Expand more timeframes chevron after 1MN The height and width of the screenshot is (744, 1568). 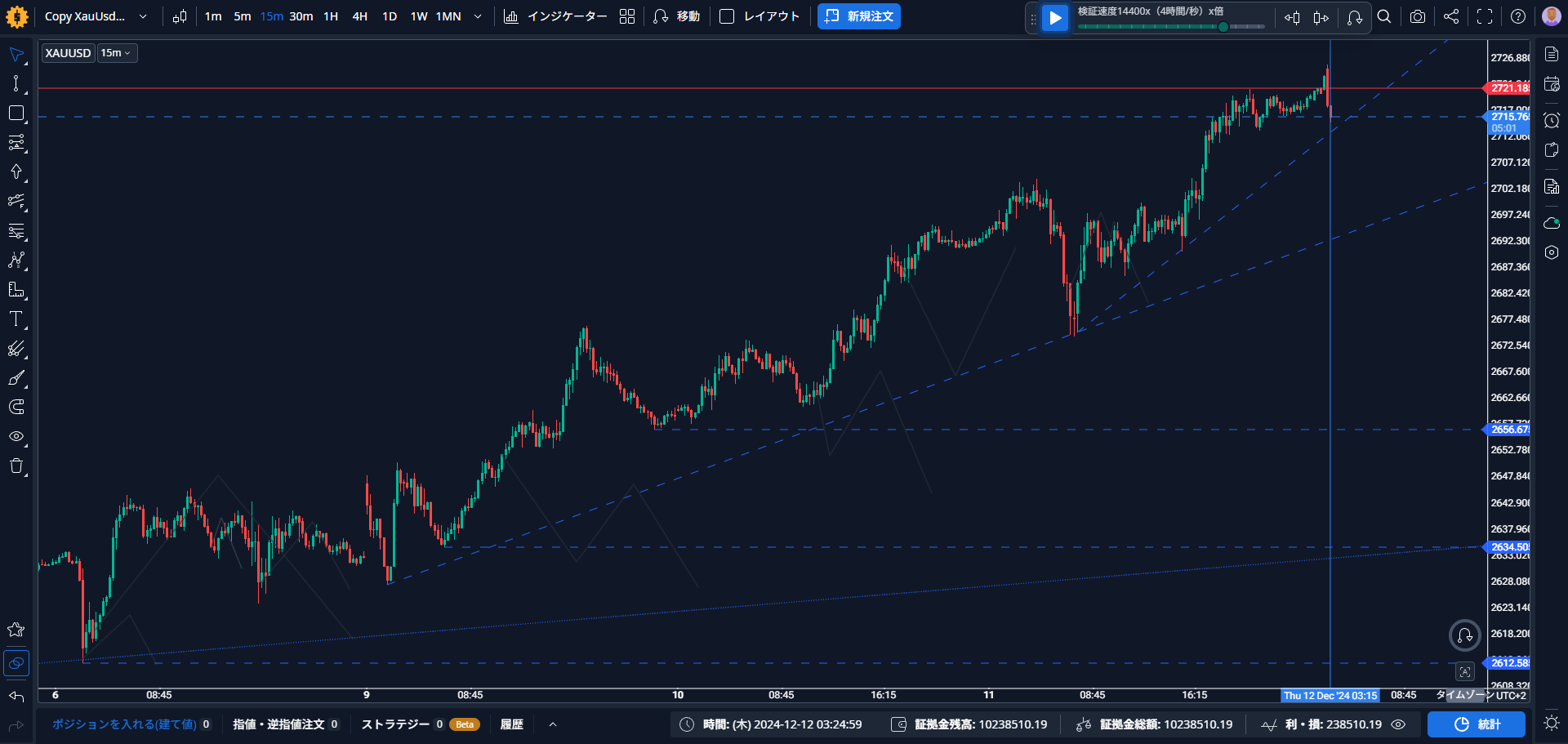478,16
